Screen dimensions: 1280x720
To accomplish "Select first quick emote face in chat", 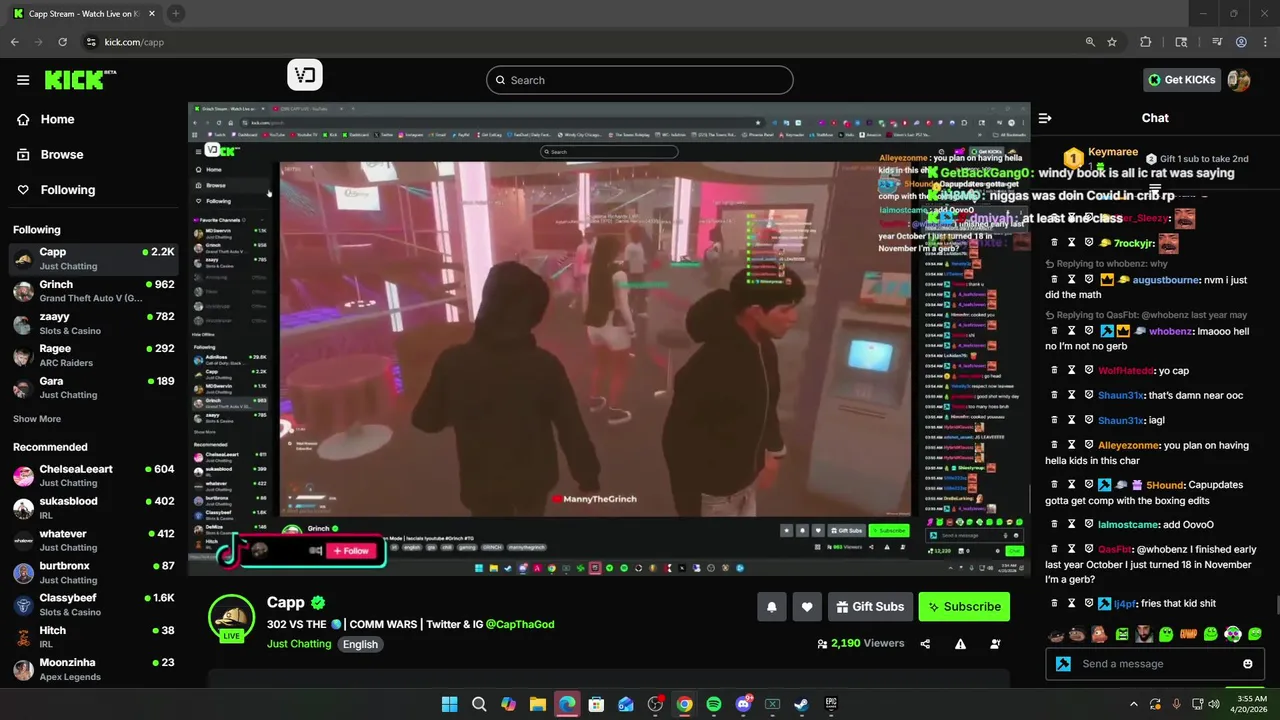I will coord(1056,634).
